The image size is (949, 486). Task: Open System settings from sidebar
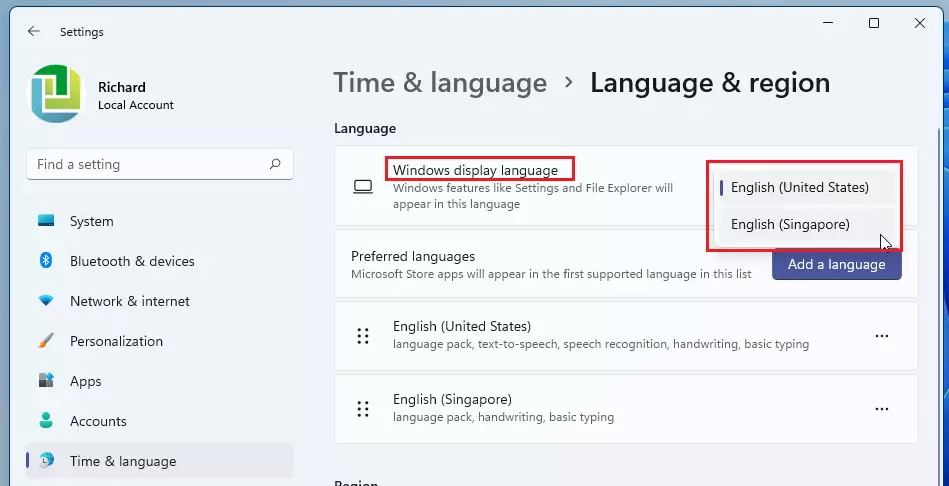pyautogui.click(x=160, y=222)
